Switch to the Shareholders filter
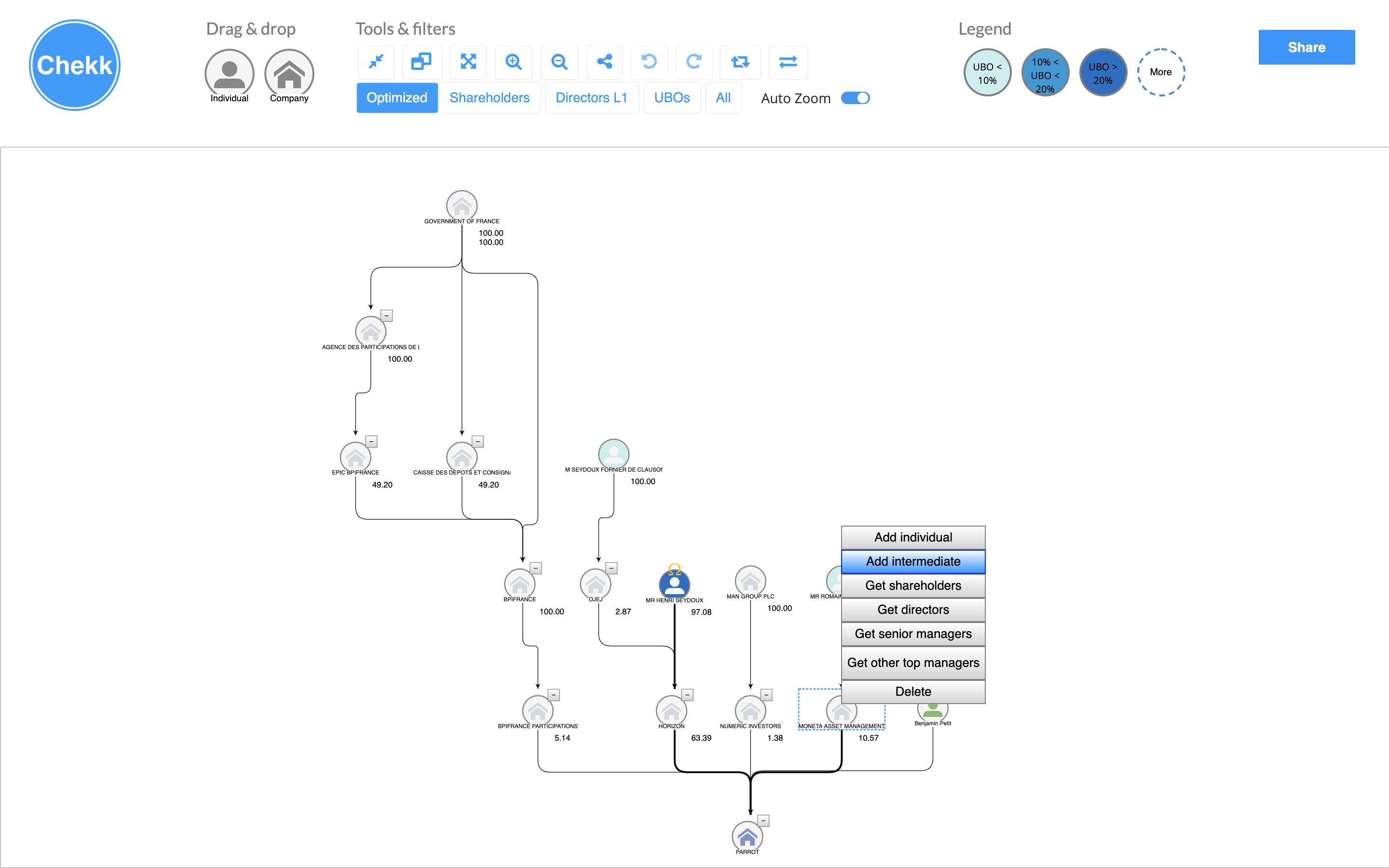This screenshot has width=1389, height=868. [490, 97]
